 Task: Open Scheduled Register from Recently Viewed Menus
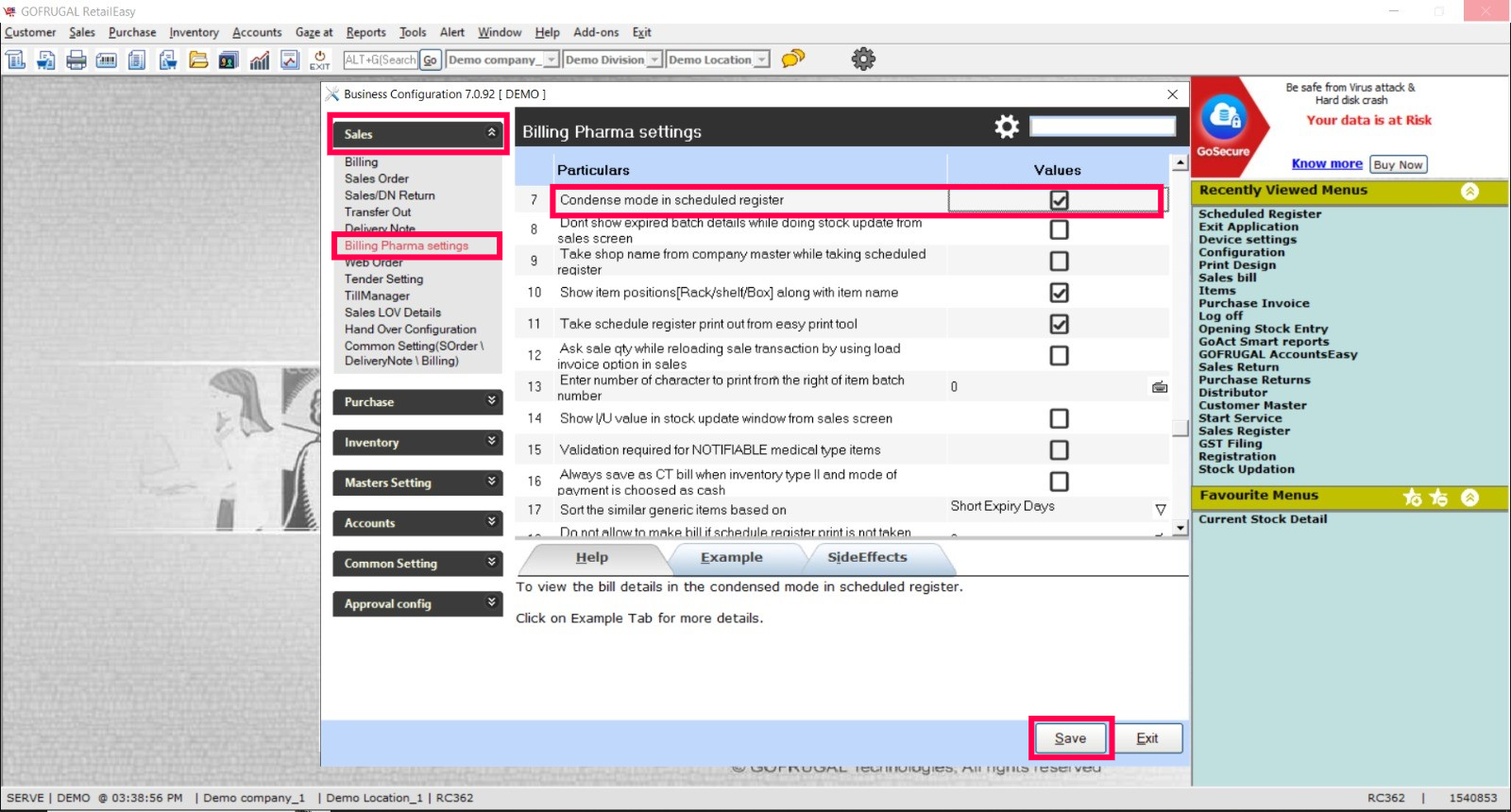coord(1260,214)
